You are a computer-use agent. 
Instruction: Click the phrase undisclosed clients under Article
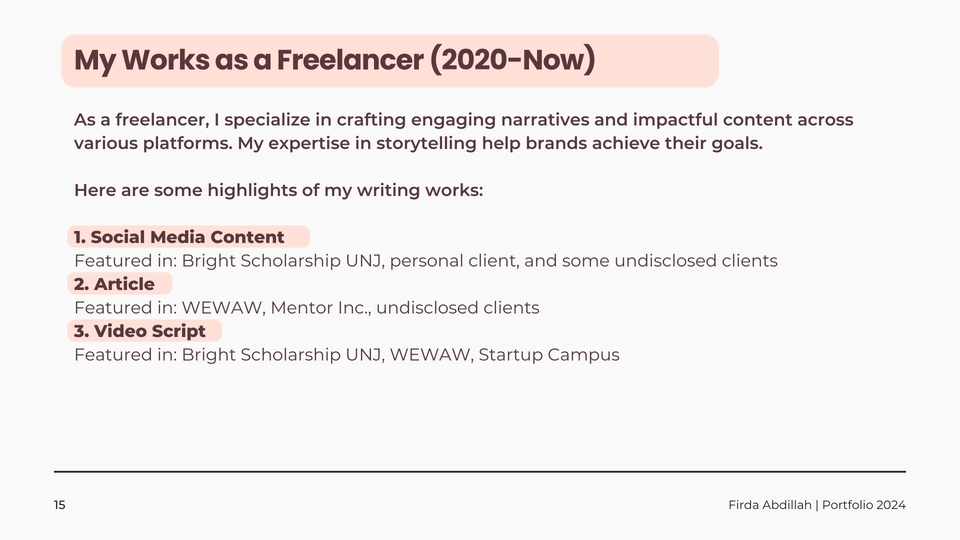(458, 307)
